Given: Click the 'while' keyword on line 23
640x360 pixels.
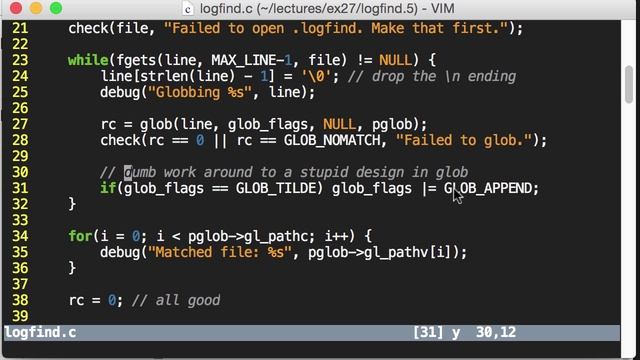Looking at the screenshot, I should (88, 60).
